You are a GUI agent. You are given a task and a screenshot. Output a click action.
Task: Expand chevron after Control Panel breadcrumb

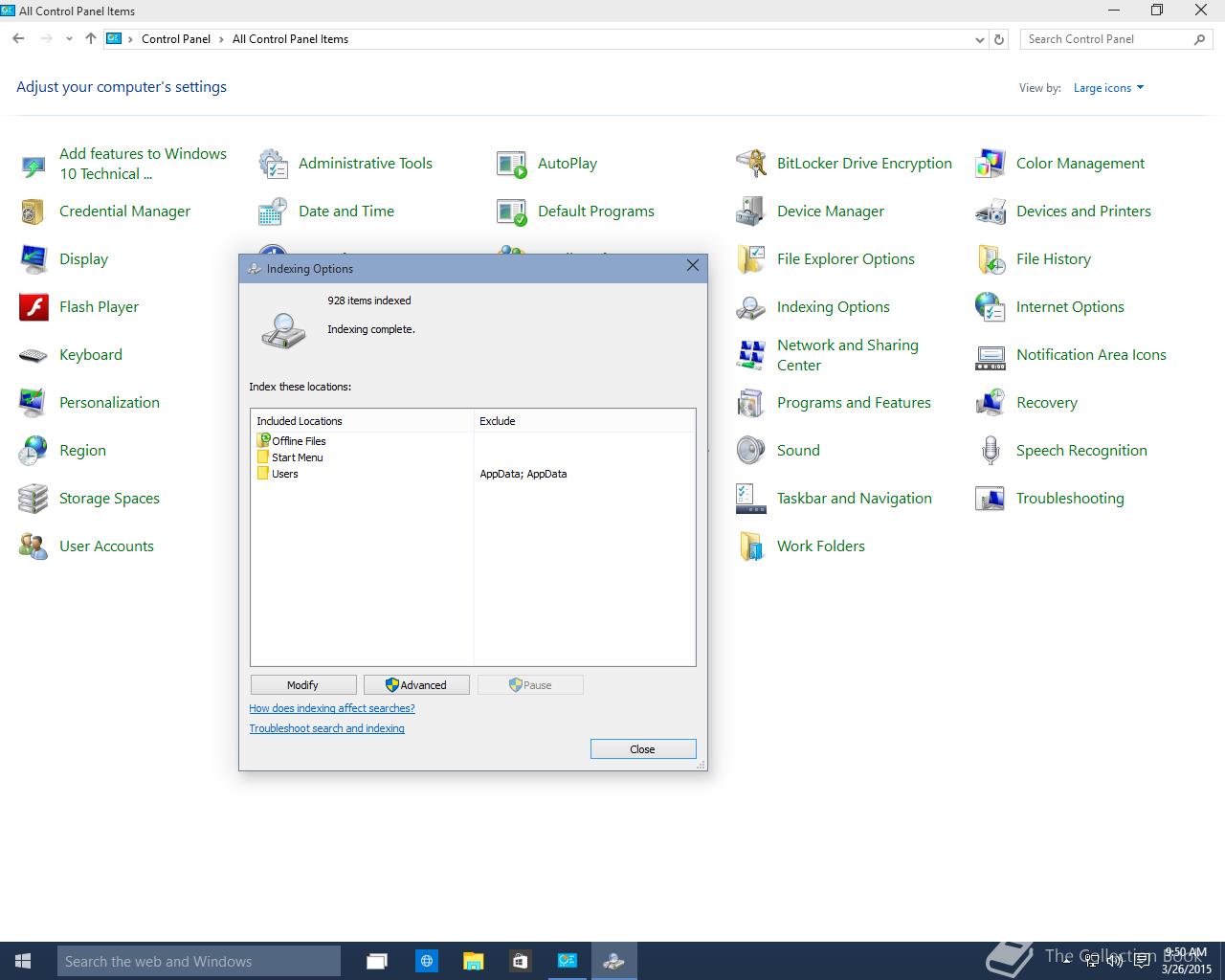click(221, 39)
